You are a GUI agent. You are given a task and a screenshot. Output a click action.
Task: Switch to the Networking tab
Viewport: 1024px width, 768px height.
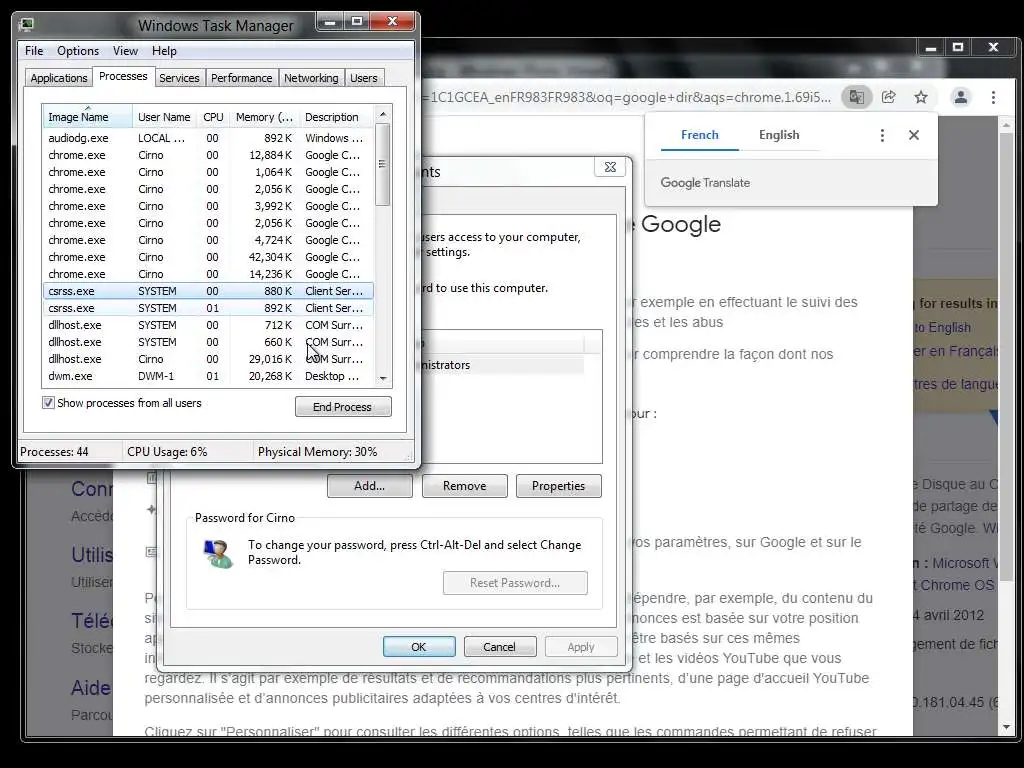(x=311, y=78)
